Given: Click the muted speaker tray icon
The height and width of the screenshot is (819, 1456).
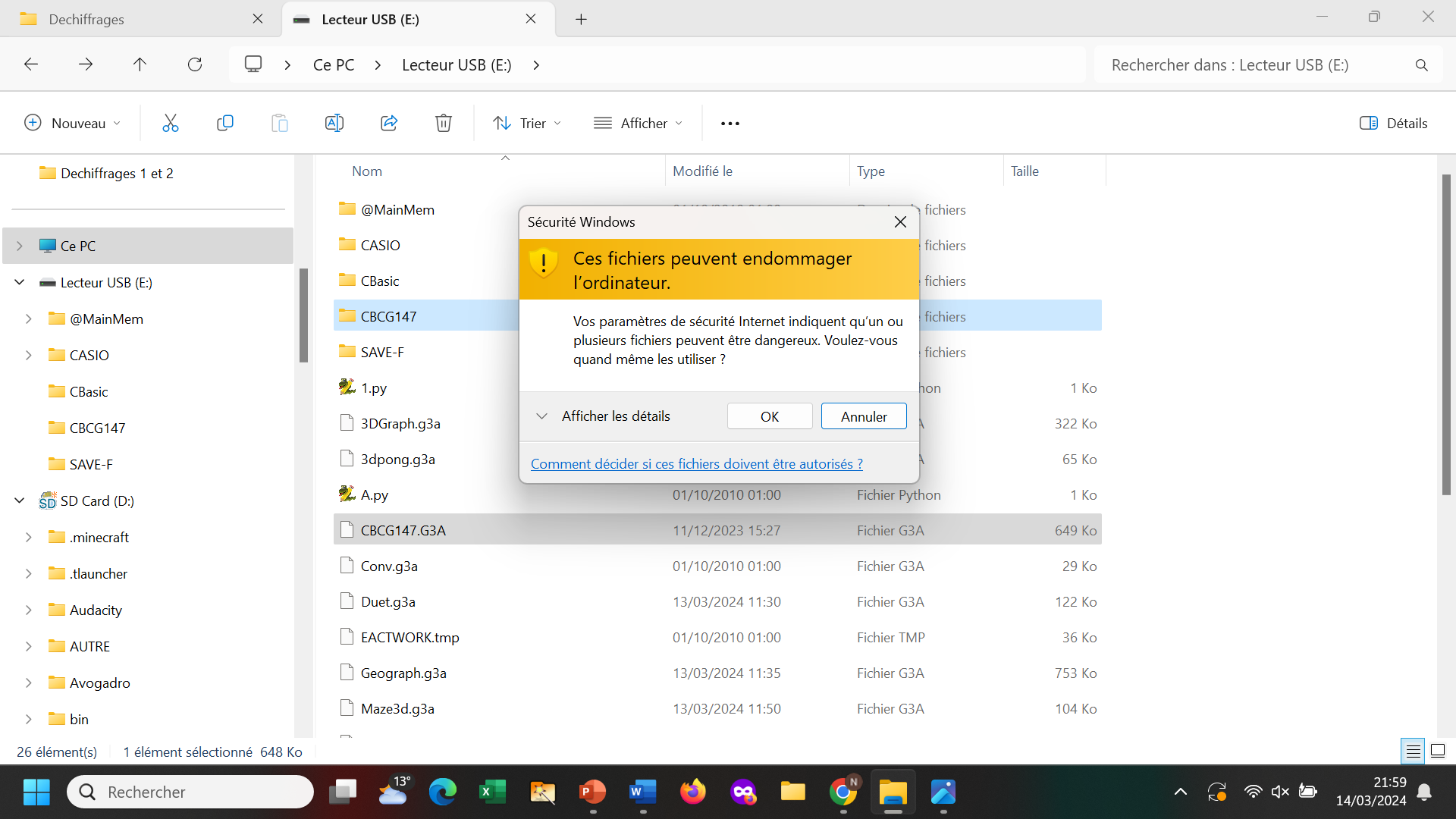Looking at the screenshot, I should pos(1280,792).
